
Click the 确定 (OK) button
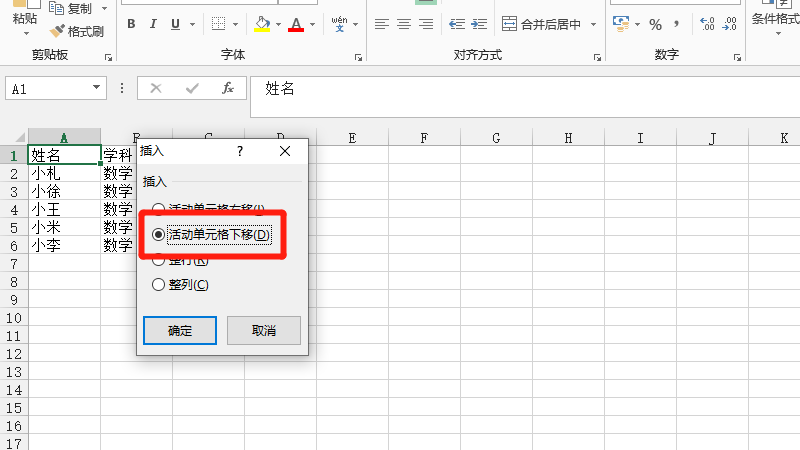coord(180,331)
